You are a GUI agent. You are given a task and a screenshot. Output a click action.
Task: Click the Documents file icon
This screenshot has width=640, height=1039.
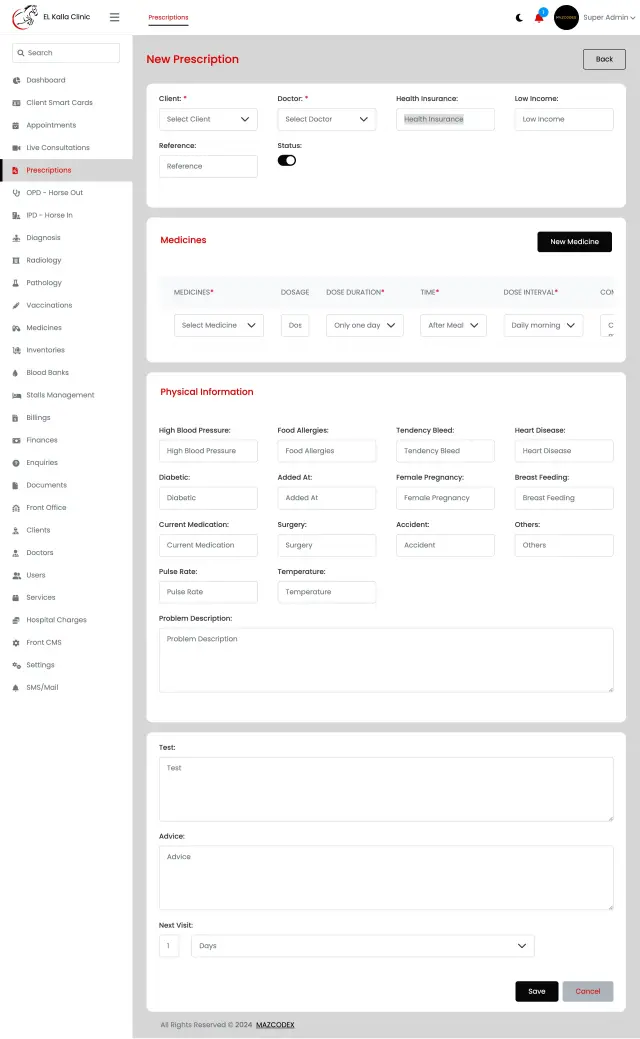click(x=16, y=486)
